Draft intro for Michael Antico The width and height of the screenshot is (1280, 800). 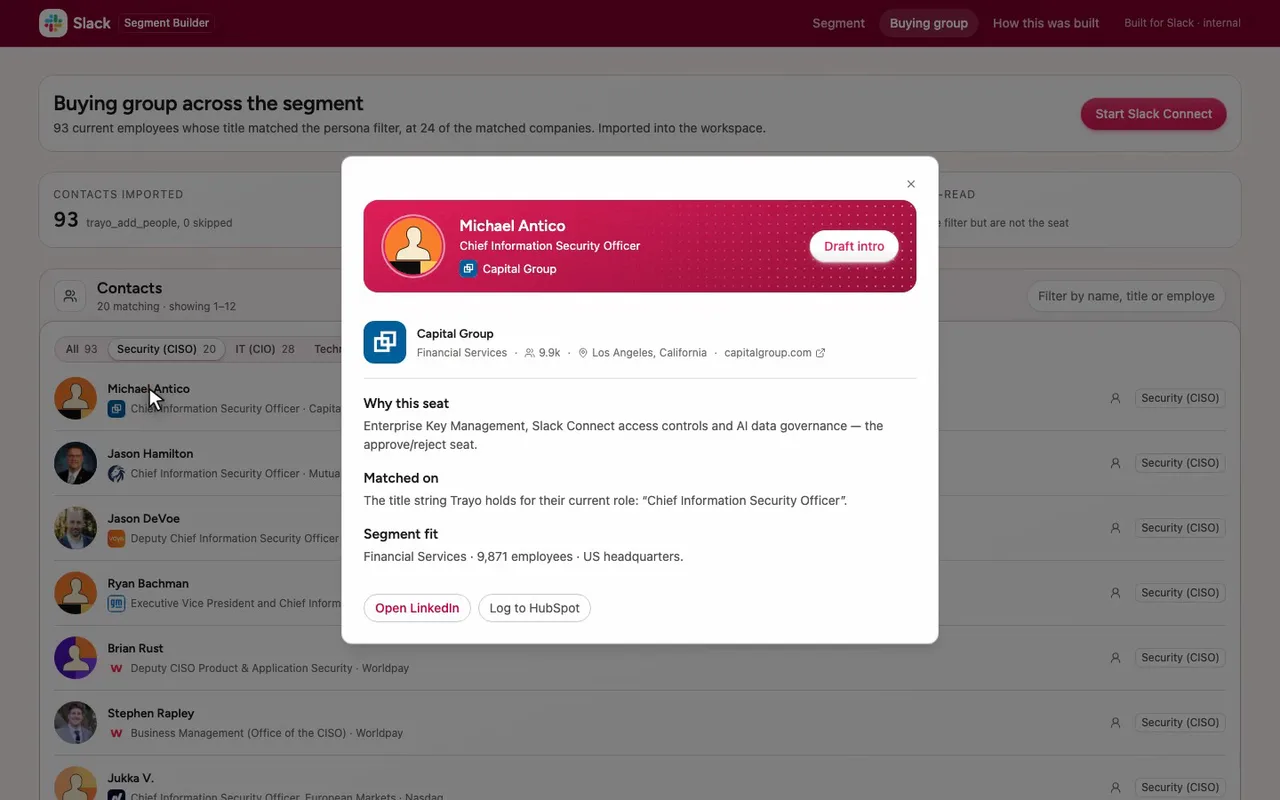click(854, 246)
